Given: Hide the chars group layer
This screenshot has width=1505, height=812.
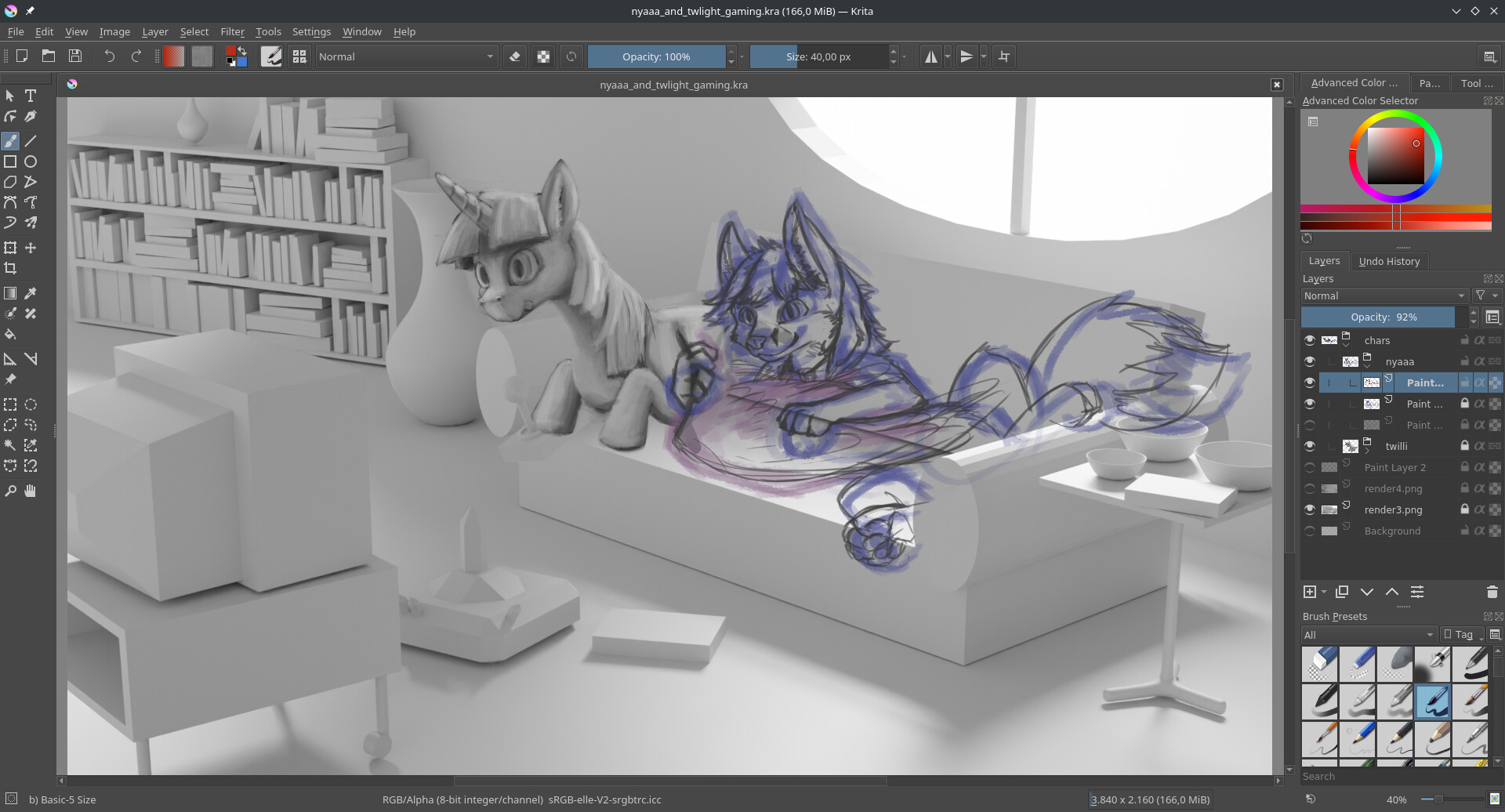Looking at the screenshot, I should point(1310,340).
